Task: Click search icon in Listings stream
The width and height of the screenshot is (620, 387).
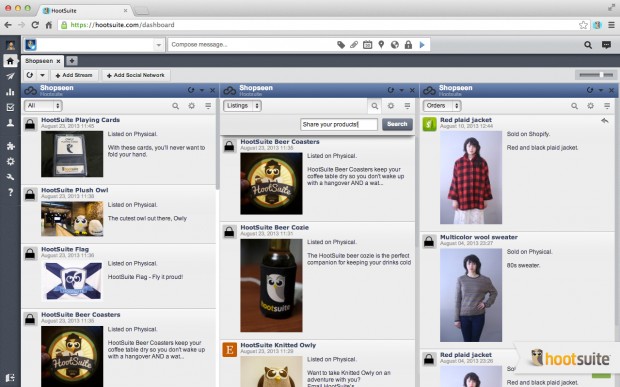Action: click(x=374, y=106)
